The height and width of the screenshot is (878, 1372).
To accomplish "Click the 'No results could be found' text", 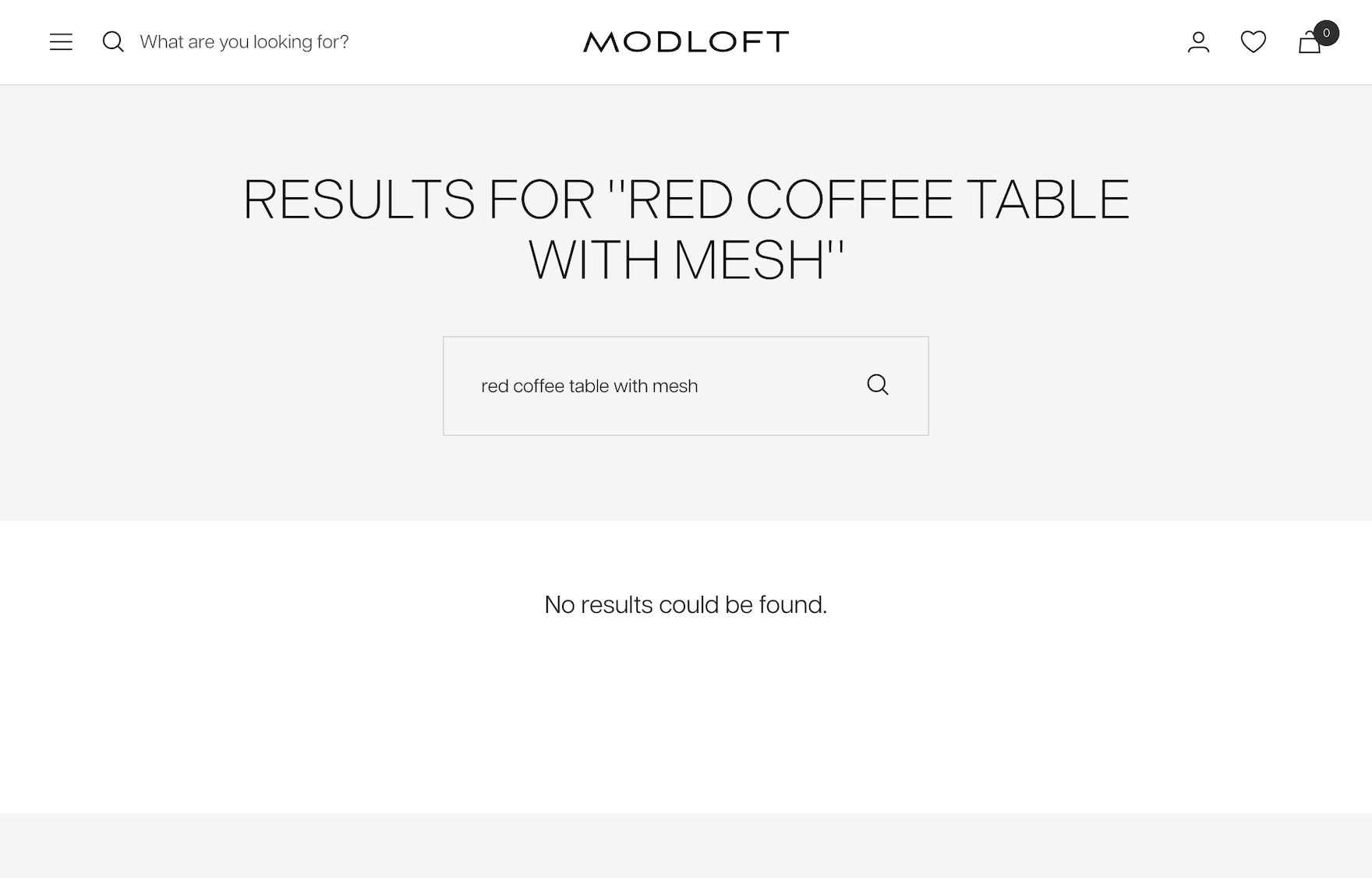I will point(685,604).
